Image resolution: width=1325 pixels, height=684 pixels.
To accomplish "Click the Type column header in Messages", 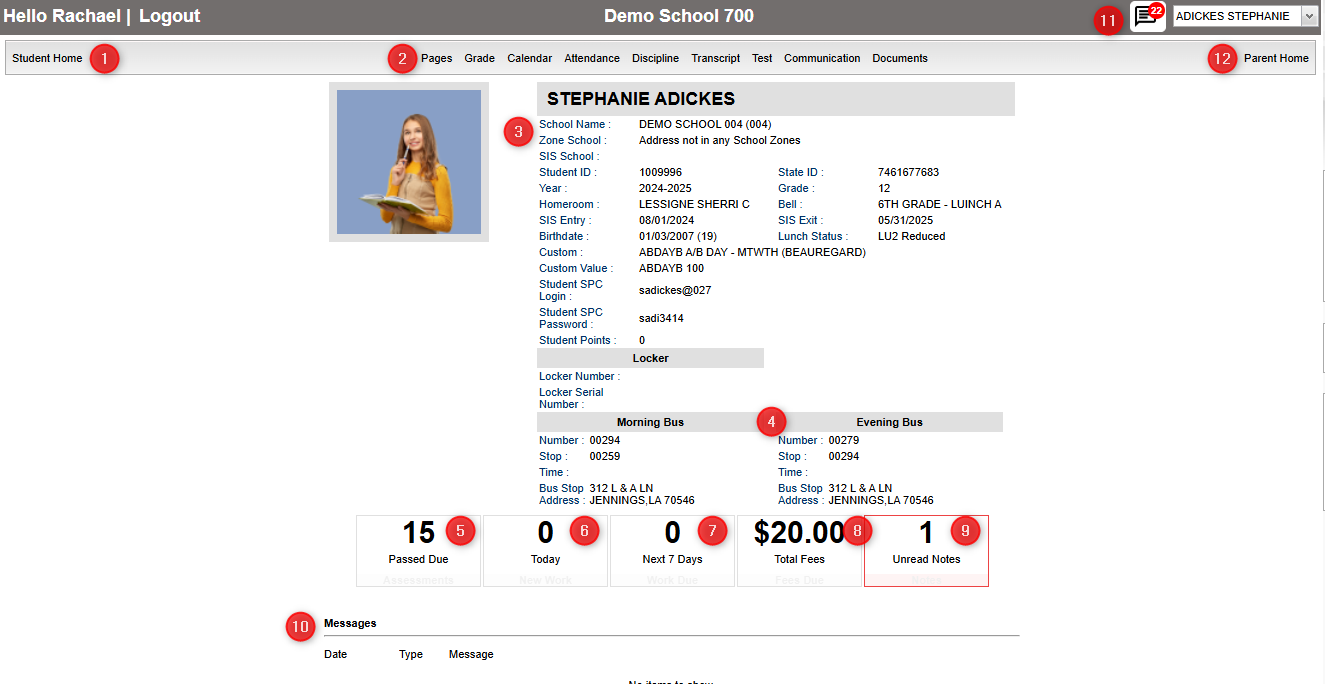I will click(411, 654).
